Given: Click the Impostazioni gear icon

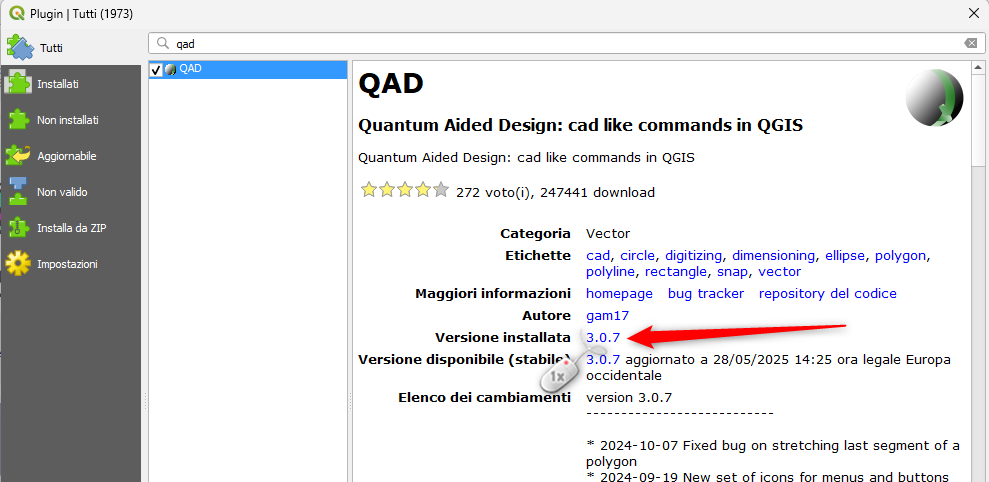Looking at the screenshot, I should 18,264.
